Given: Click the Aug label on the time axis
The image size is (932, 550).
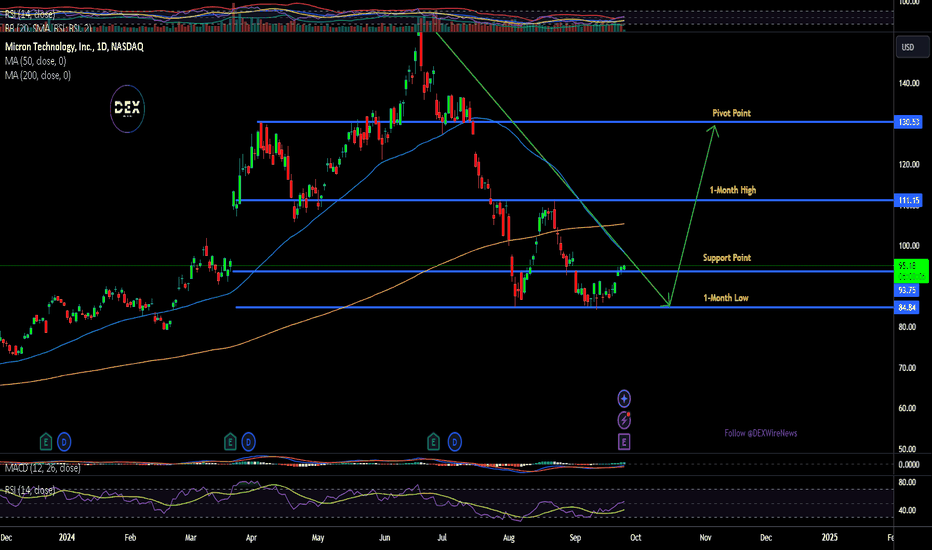Looking at the screenshot, I should [x=509, y=538].
